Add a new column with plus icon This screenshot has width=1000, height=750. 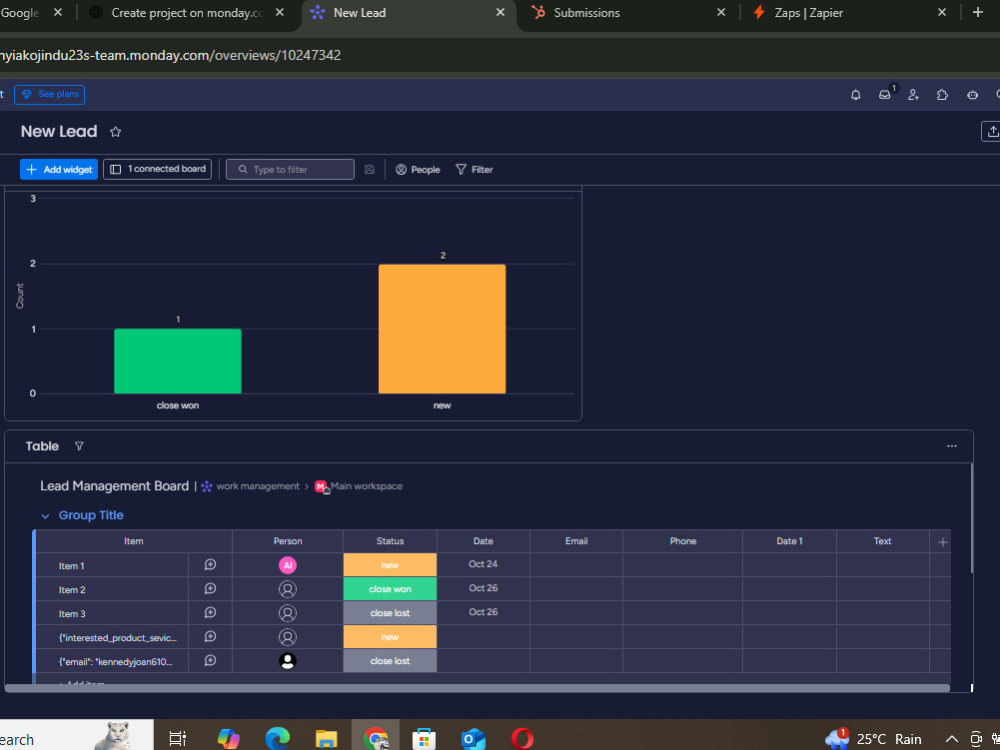click(x=943, y=542)
